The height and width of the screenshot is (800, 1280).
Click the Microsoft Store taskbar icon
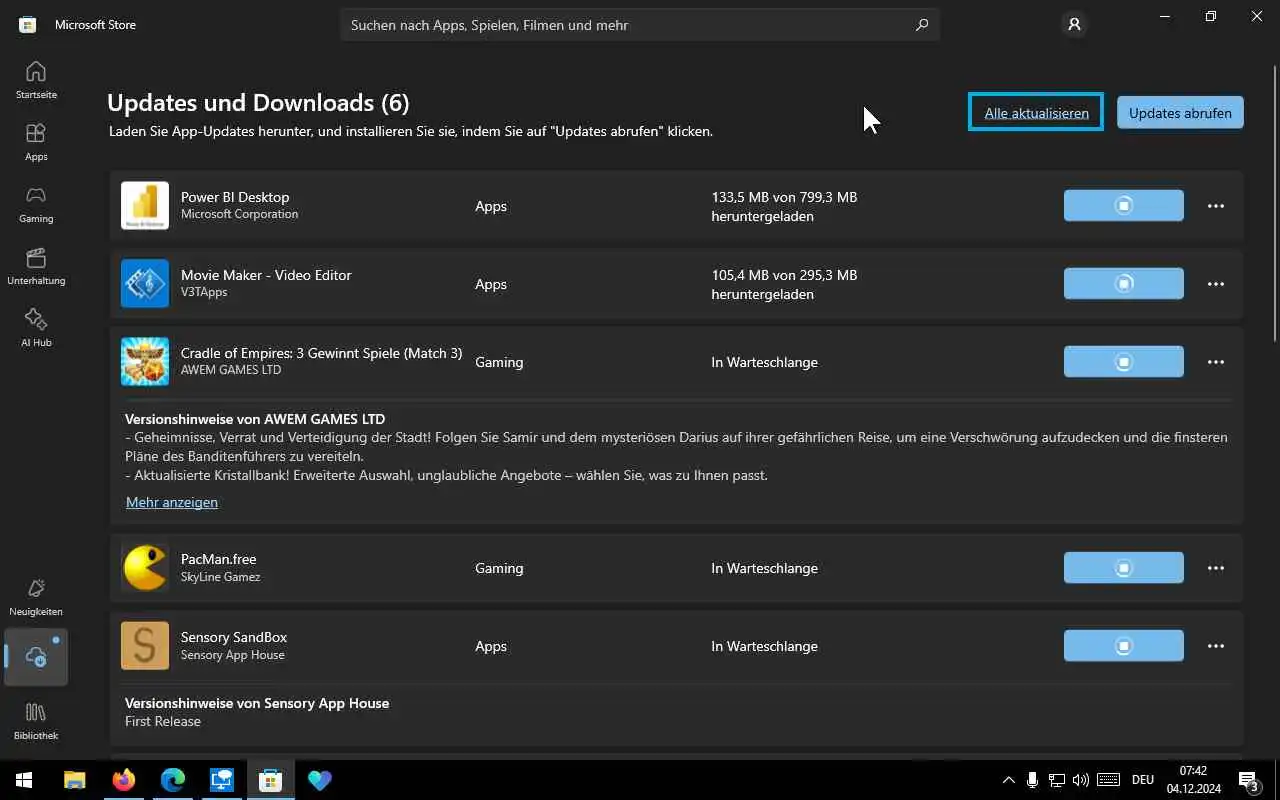point(270,780)
